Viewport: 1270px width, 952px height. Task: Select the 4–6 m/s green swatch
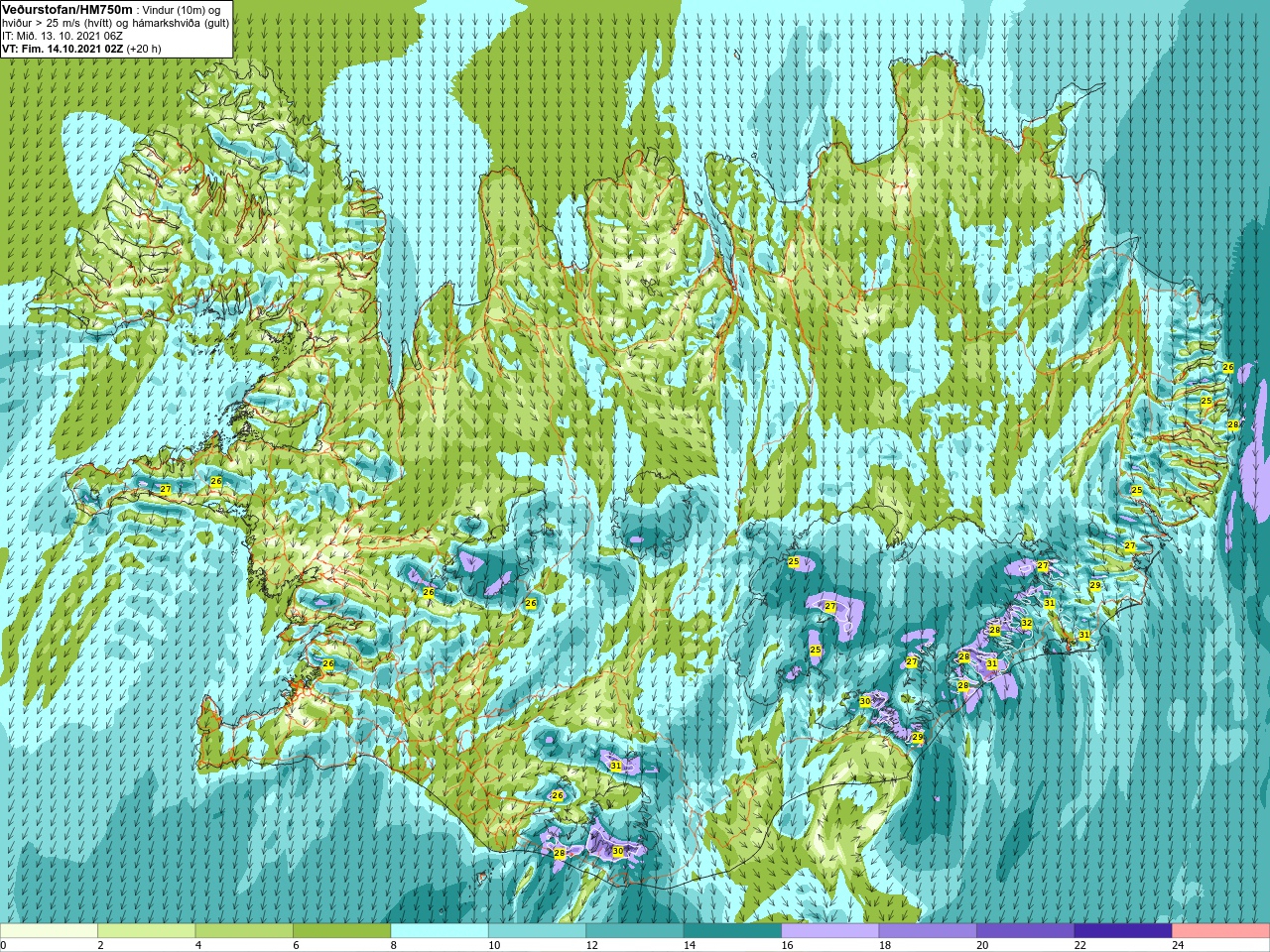point(244,931)
